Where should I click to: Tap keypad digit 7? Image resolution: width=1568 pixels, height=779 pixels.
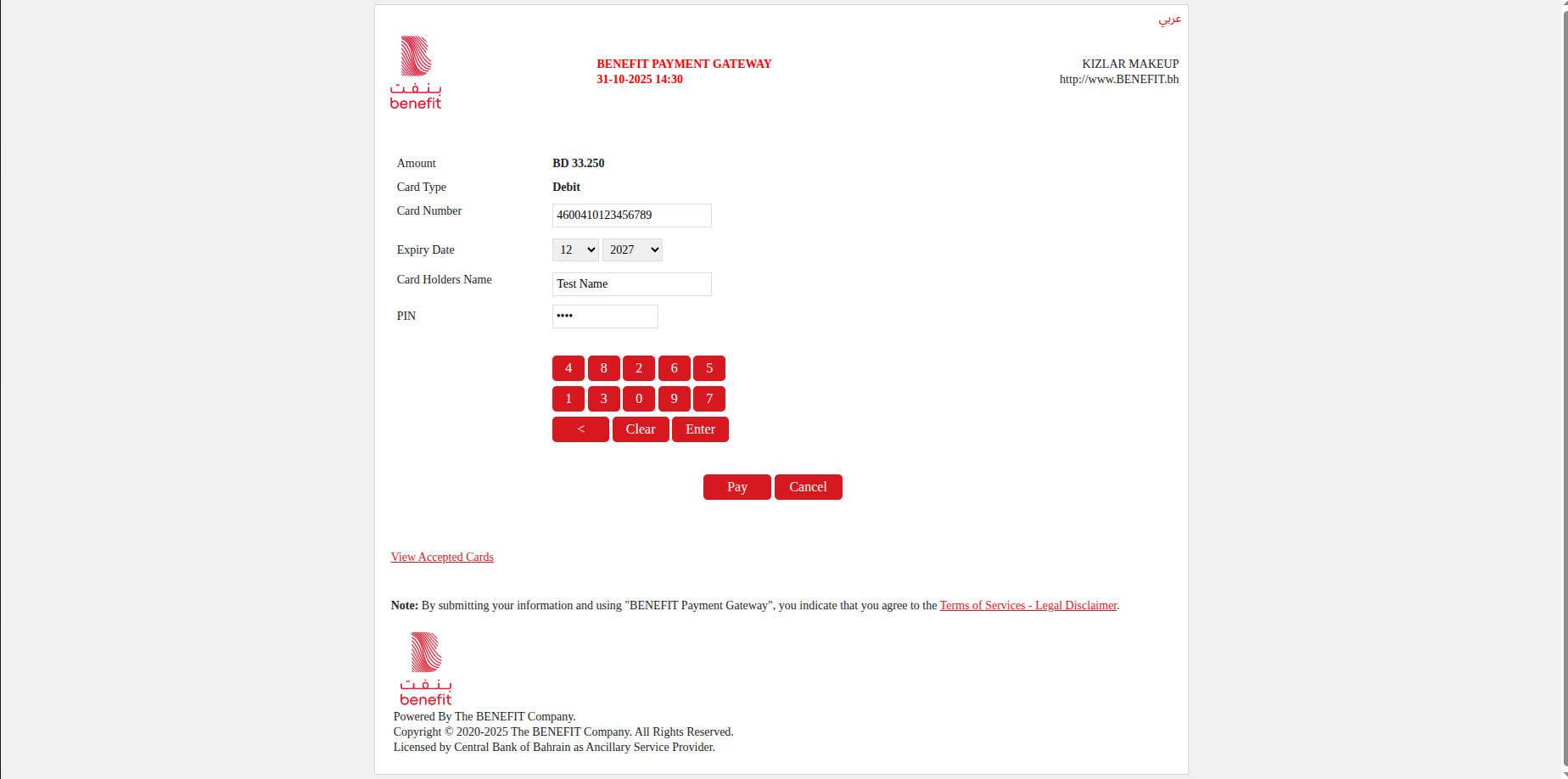[x=709, y=399]
